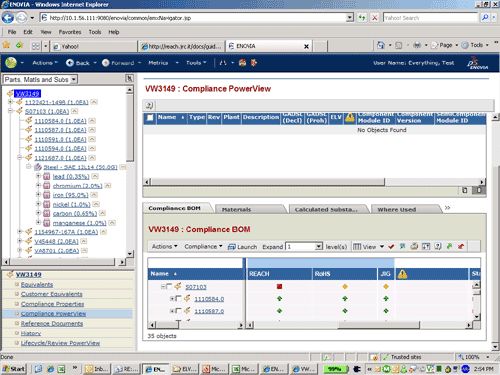This screenshot has width=500, height=375.
Task: Click the pin icon at tree panel top
Action: [x=129, y=78]
